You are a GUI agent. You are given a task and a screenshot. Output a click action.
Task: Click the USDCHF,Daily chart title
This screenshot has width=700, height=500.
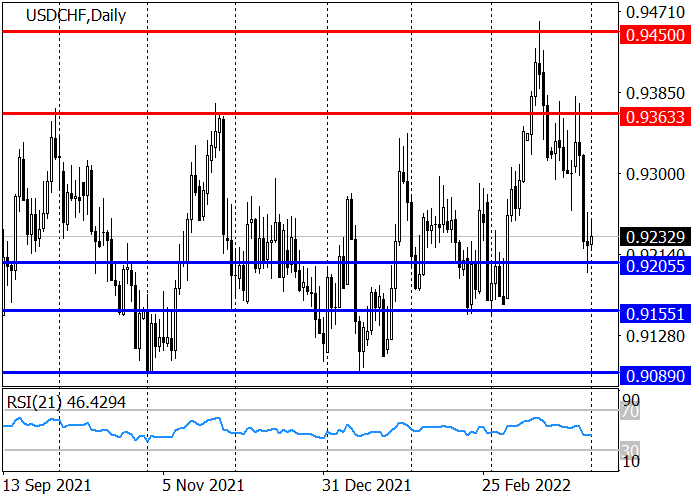[x=76, y=16]
